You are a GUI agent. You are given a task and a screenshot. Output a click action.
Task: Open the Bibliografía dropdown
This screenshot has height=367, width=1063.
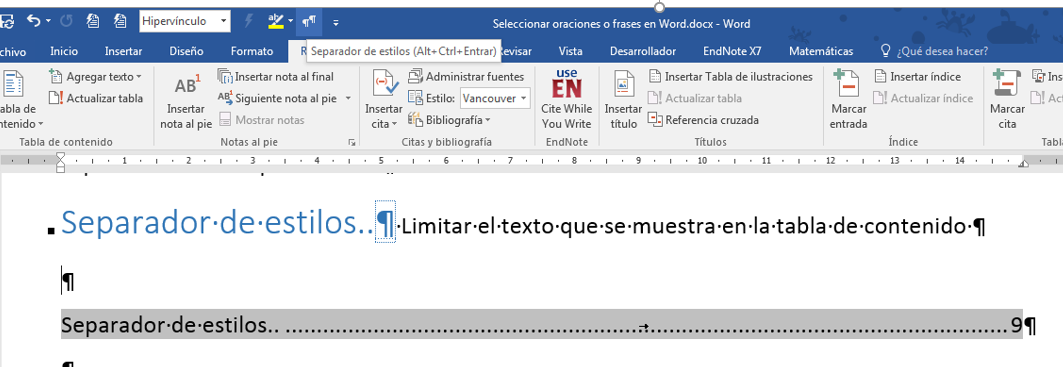pyautogui.click(x=449, y=120)
